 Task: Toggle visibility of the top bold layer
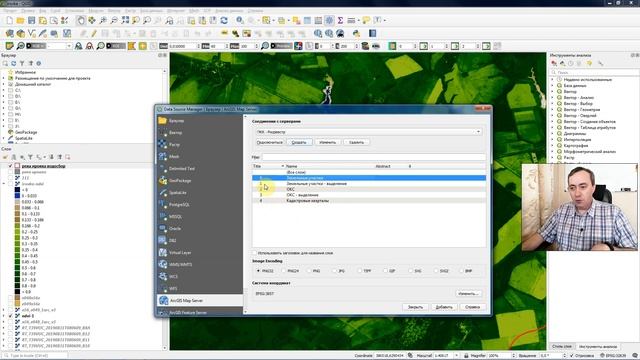coord(11,166)
